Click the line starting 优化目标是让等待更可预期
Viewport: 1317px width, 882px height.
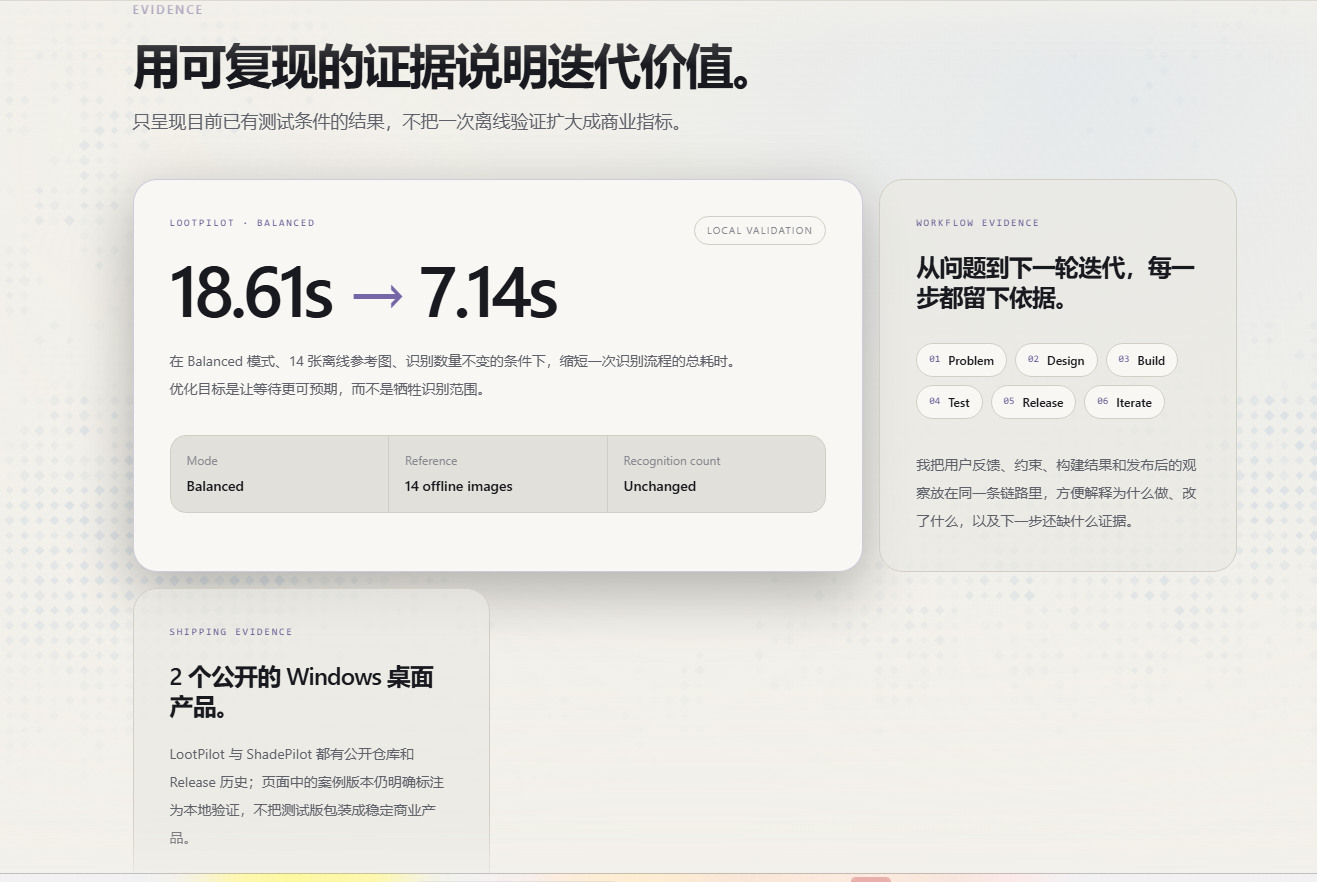(329, 389)
